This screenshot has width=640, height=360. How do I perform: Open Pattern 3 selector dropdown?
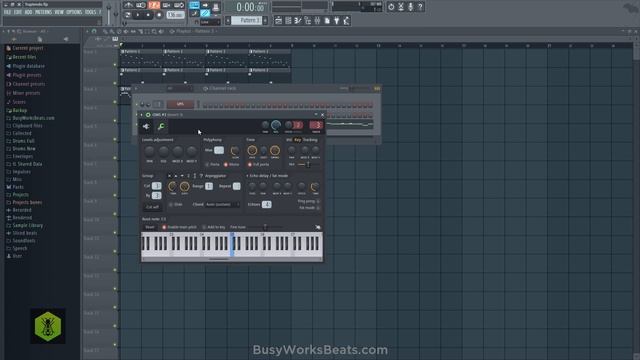246,20
